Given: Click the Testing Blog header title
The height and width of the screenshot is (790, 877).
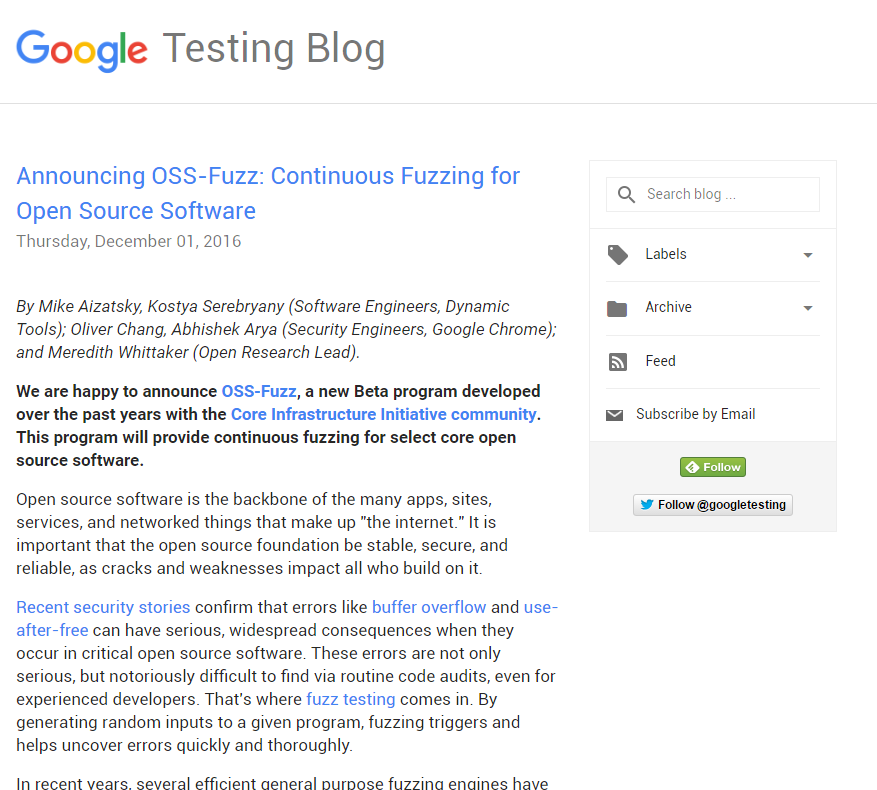Looking at the screenshot, I should click(x=273, y=48).
